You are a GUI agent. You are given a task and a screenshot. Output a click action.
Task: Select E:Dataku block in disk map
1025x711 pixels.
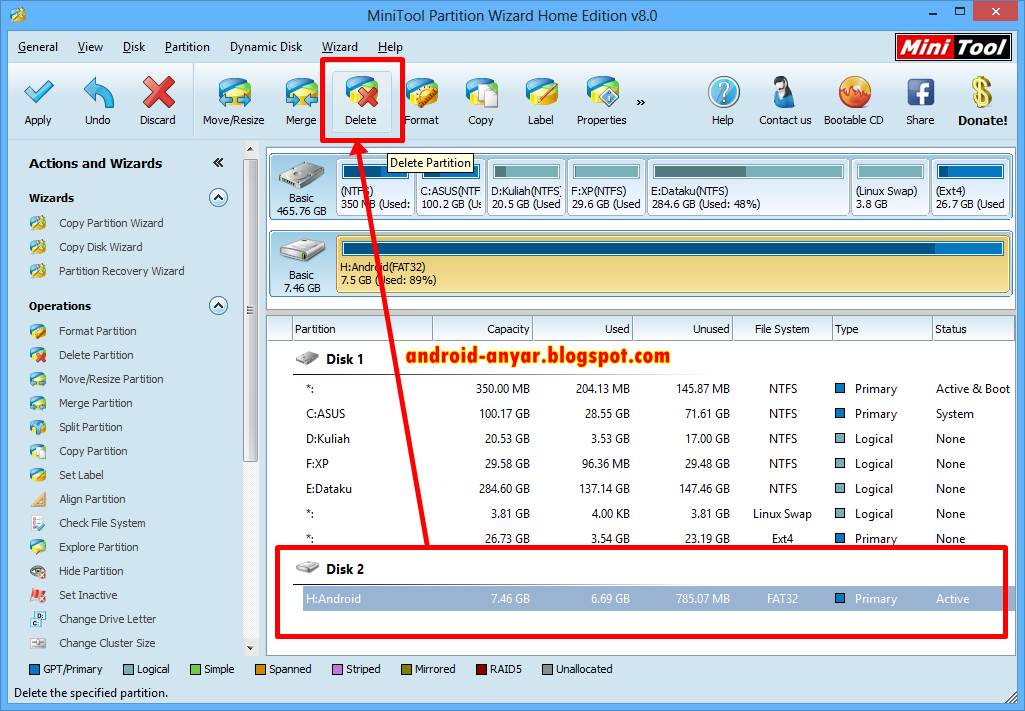tap(748, 187)
